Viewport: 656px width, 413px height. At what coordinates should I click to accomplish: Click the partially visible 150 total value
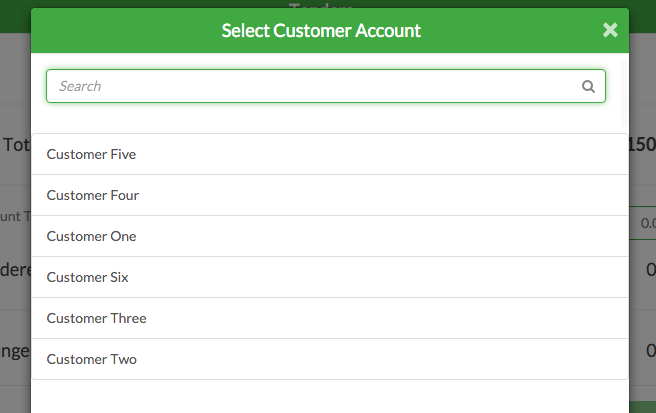coord(642,144)
